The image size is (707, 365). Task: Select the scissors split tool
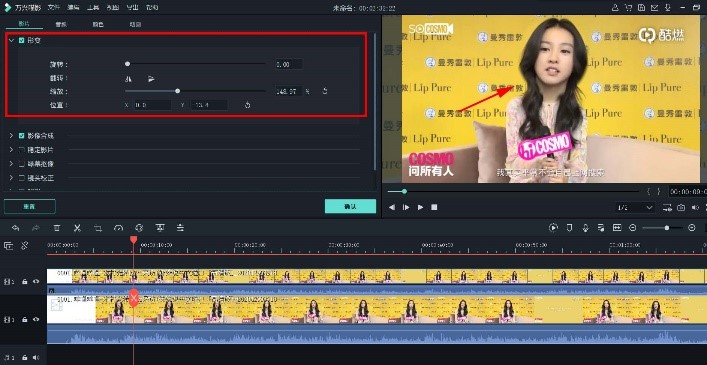pos(77,228)
